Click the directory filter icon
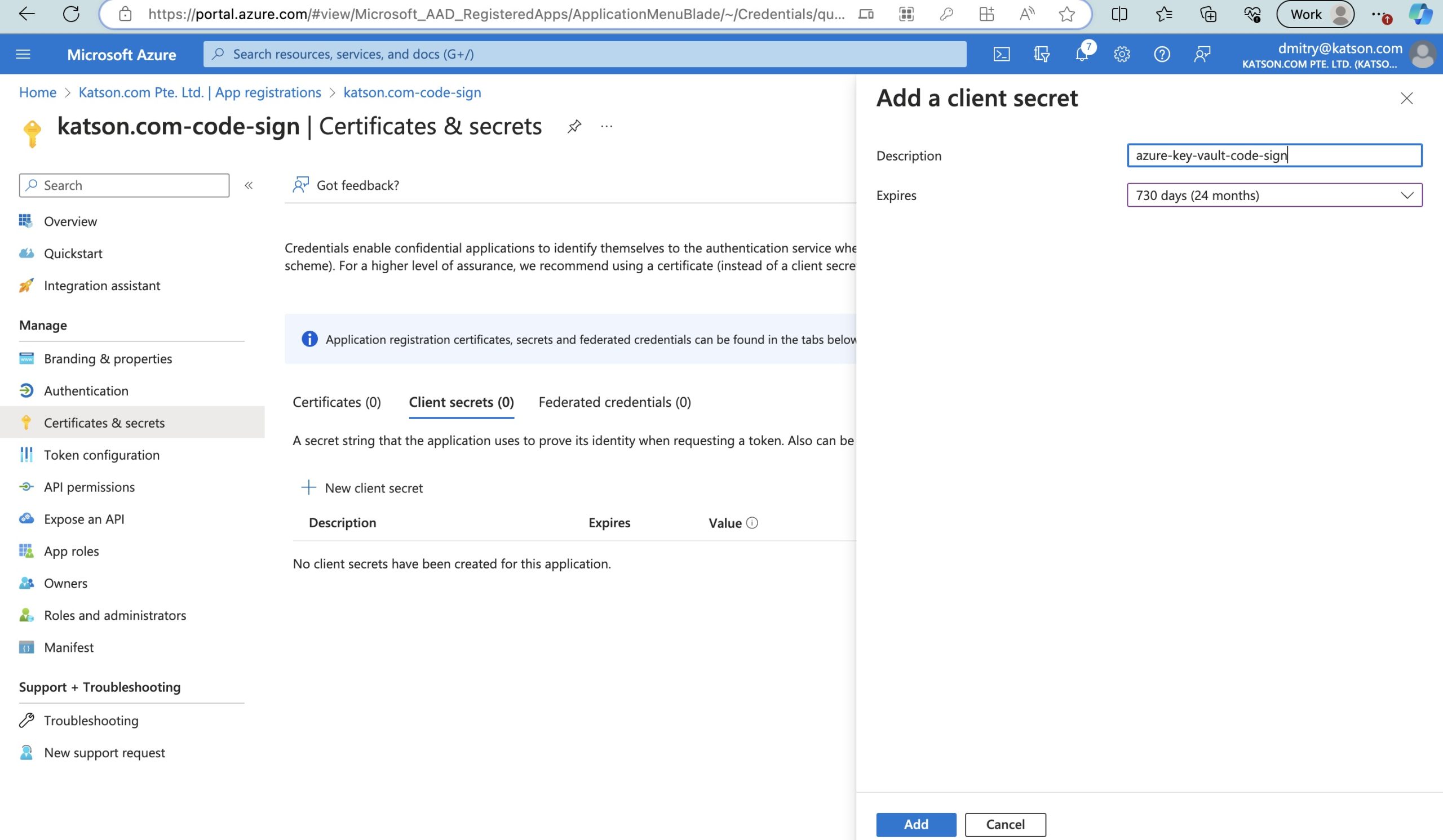The width and height of the screenshot is (1443, 840). [x=1041, y=54]
